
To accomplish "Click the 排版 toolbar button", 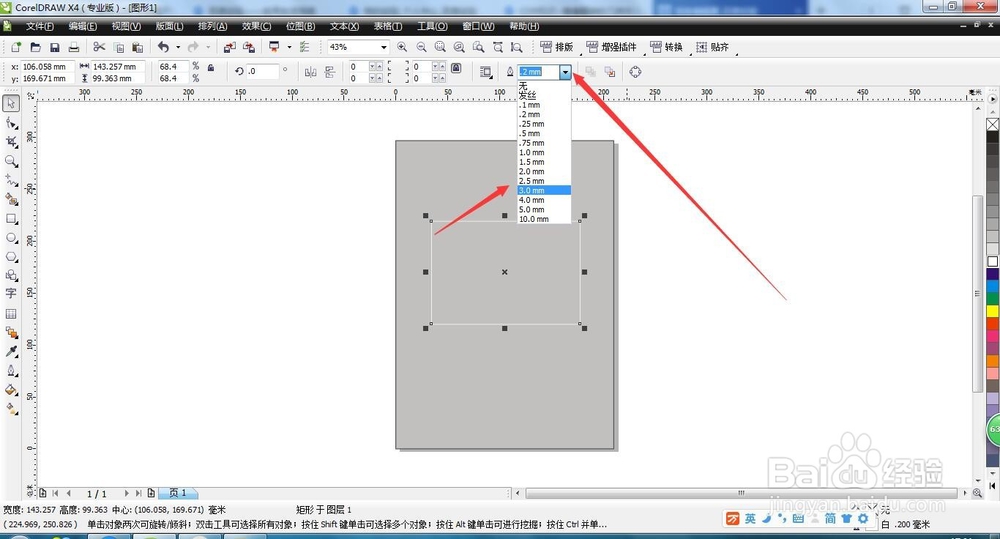I will click(x=557, y=47).
